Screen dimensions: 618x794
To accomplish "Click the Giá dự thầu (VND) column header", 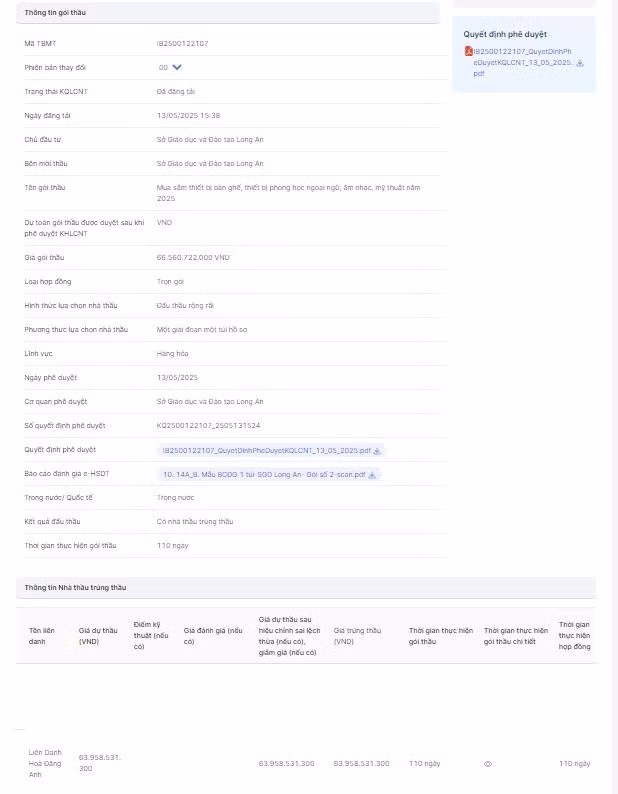I will 98,635.
